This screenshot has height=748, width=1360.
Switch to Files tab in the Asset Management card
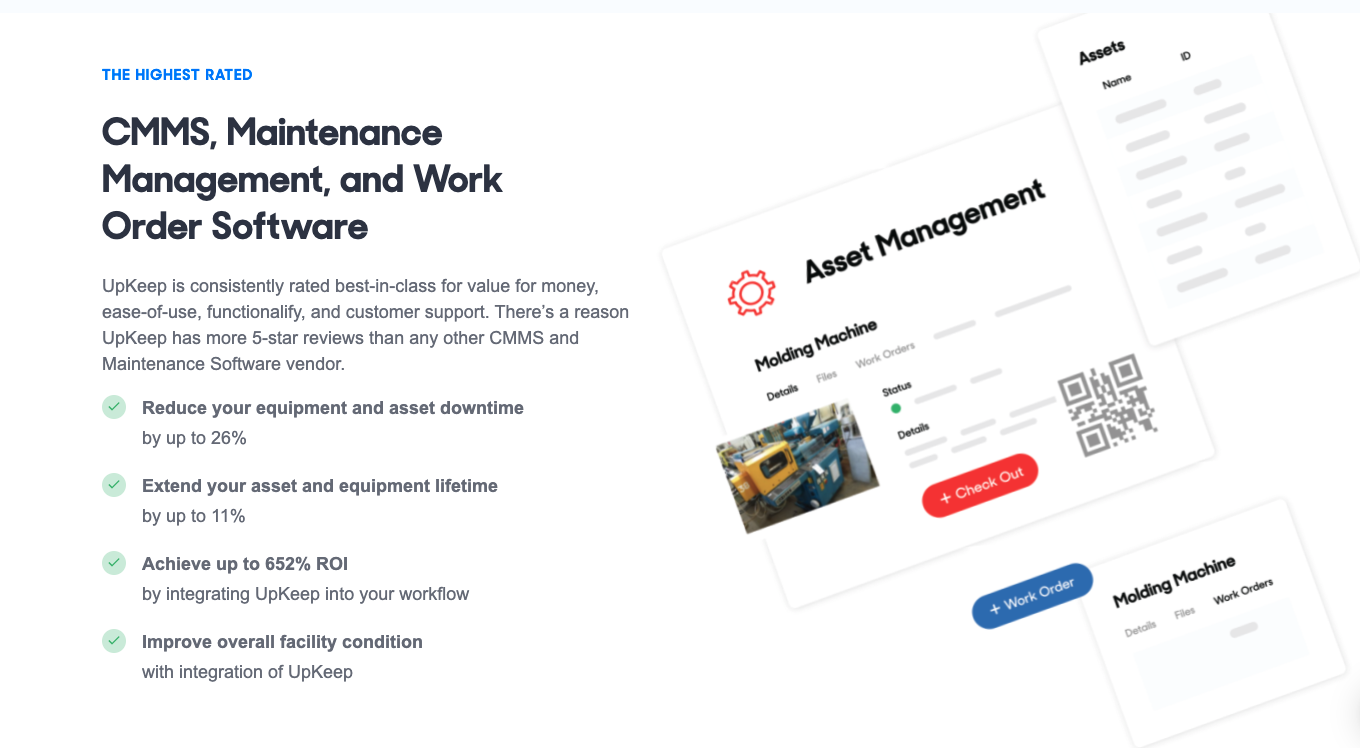(827, 376)
